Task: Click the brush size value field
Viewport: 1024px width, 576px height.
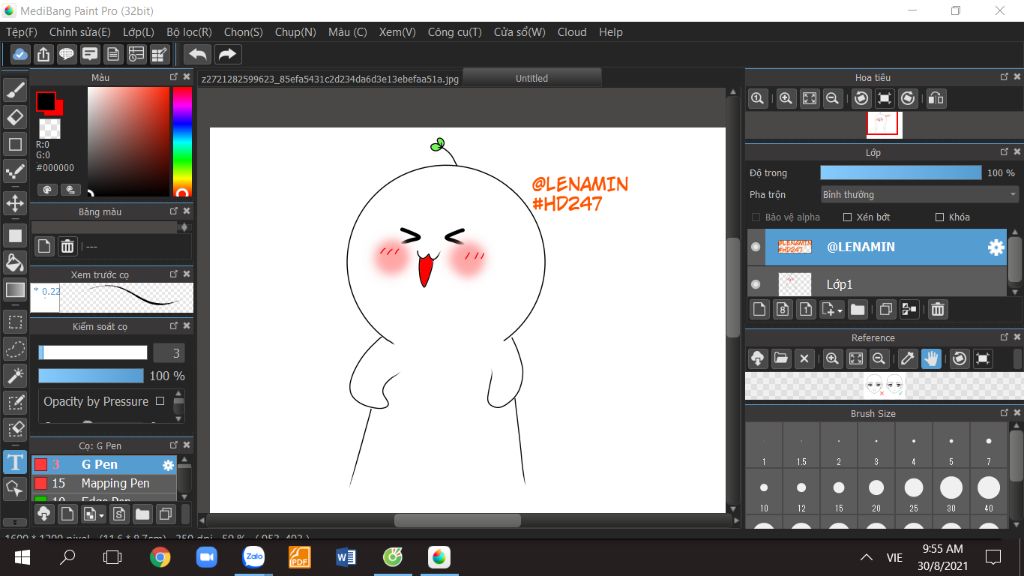Action: click(x=168, y=353)
